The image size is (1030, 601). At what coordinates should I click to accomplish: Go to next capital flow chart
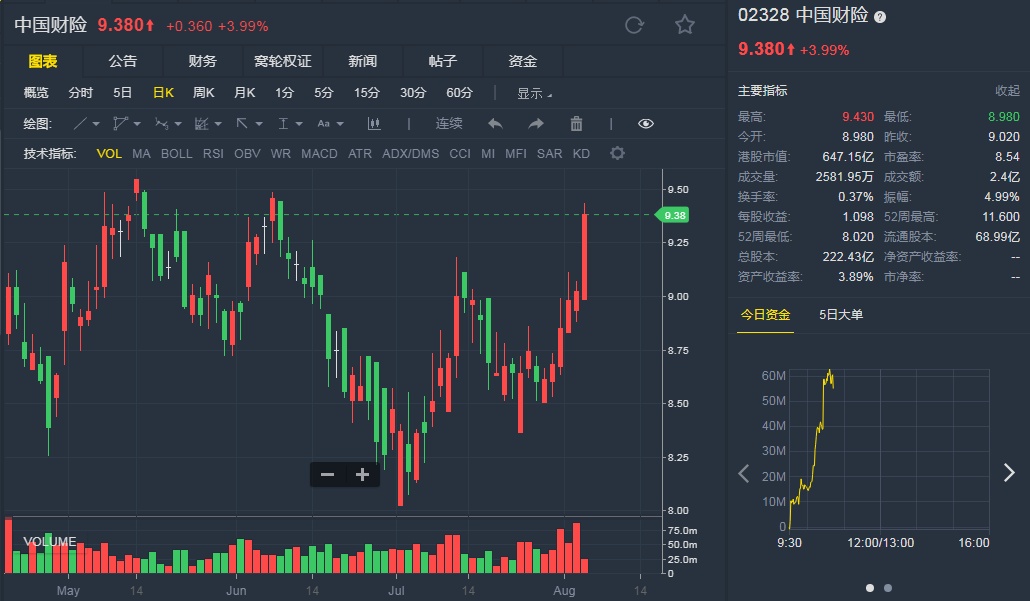coord(1008,473)
